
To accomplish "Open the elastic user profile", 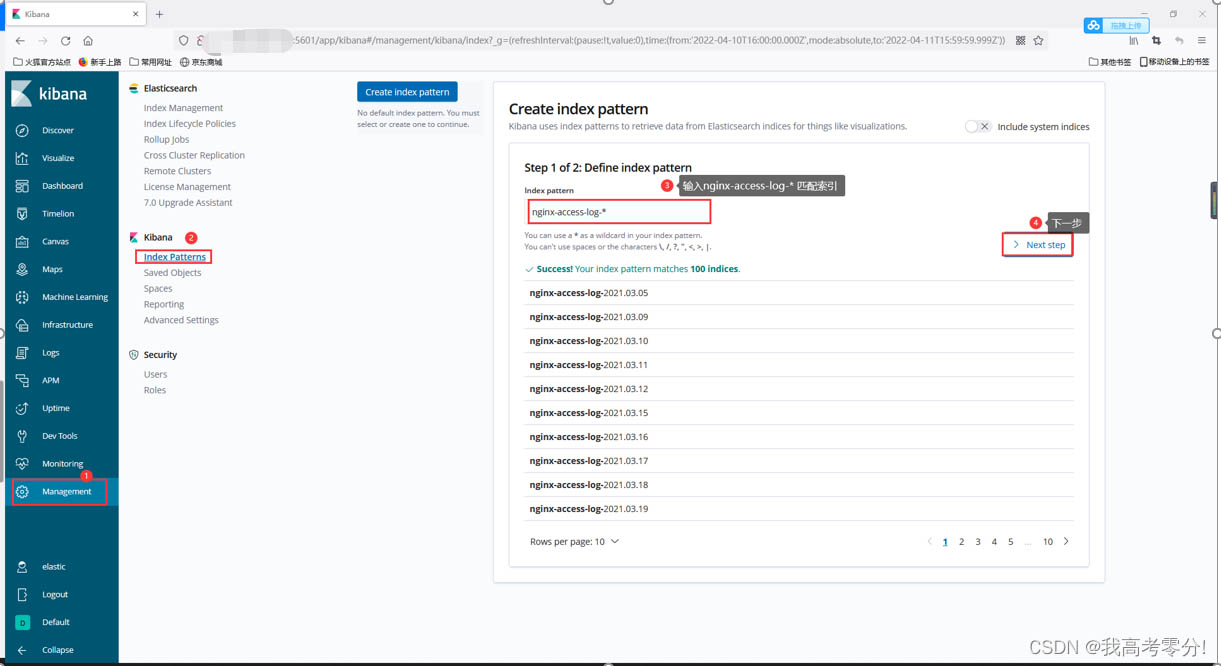I will (53, 567).
